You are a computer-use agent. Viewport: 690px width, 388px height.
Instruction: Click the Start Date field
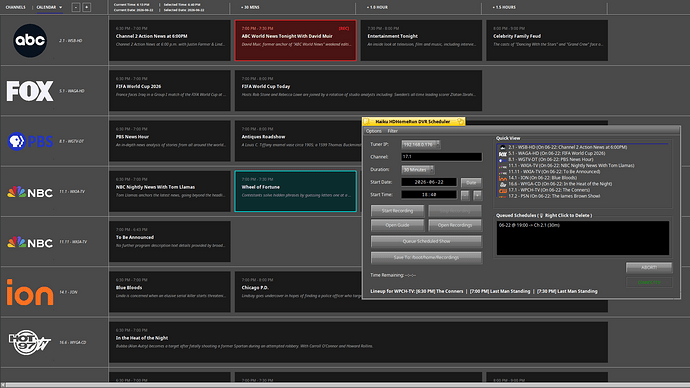click(x=429, y=182)
